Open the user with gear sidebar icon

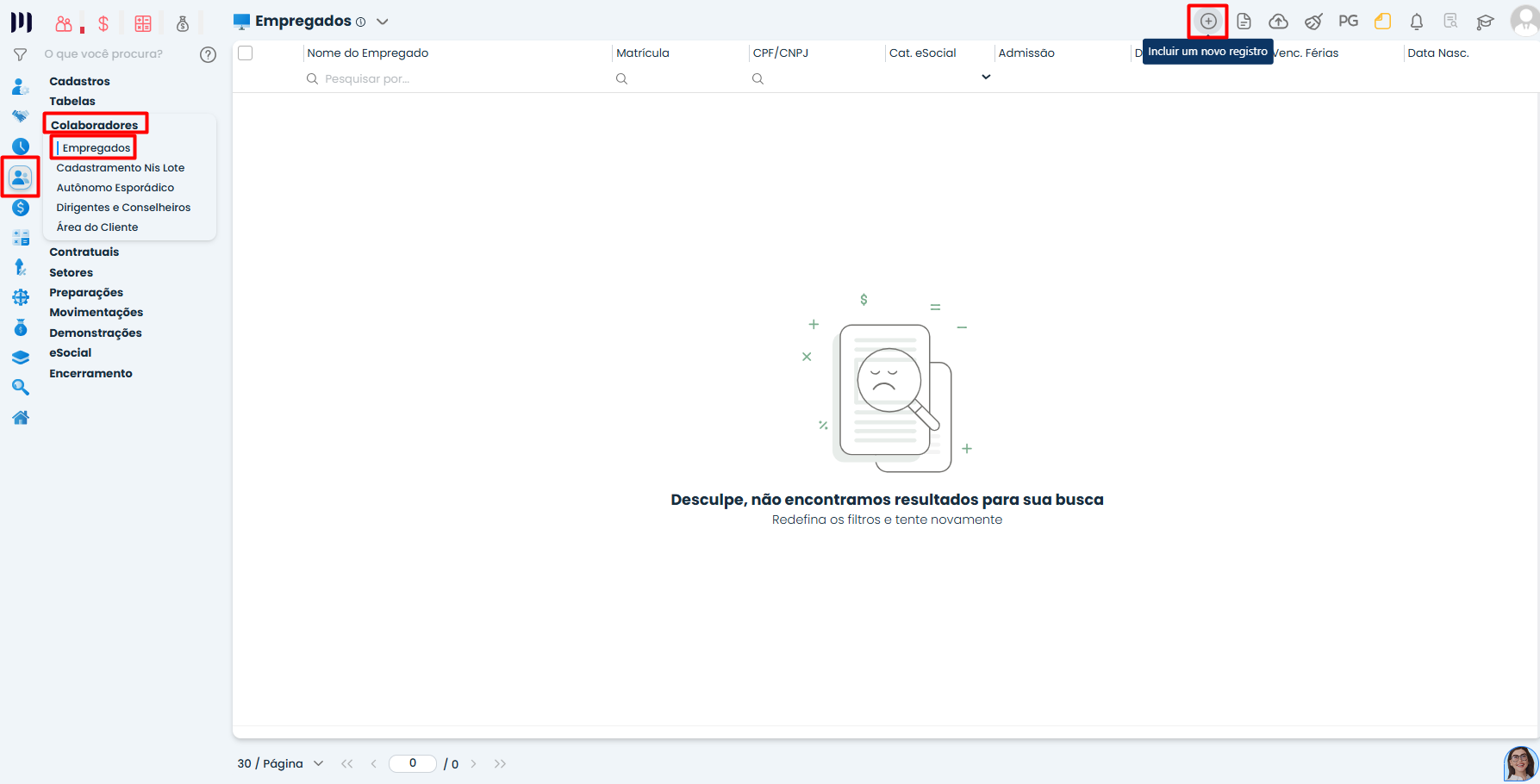click(21, 86)
